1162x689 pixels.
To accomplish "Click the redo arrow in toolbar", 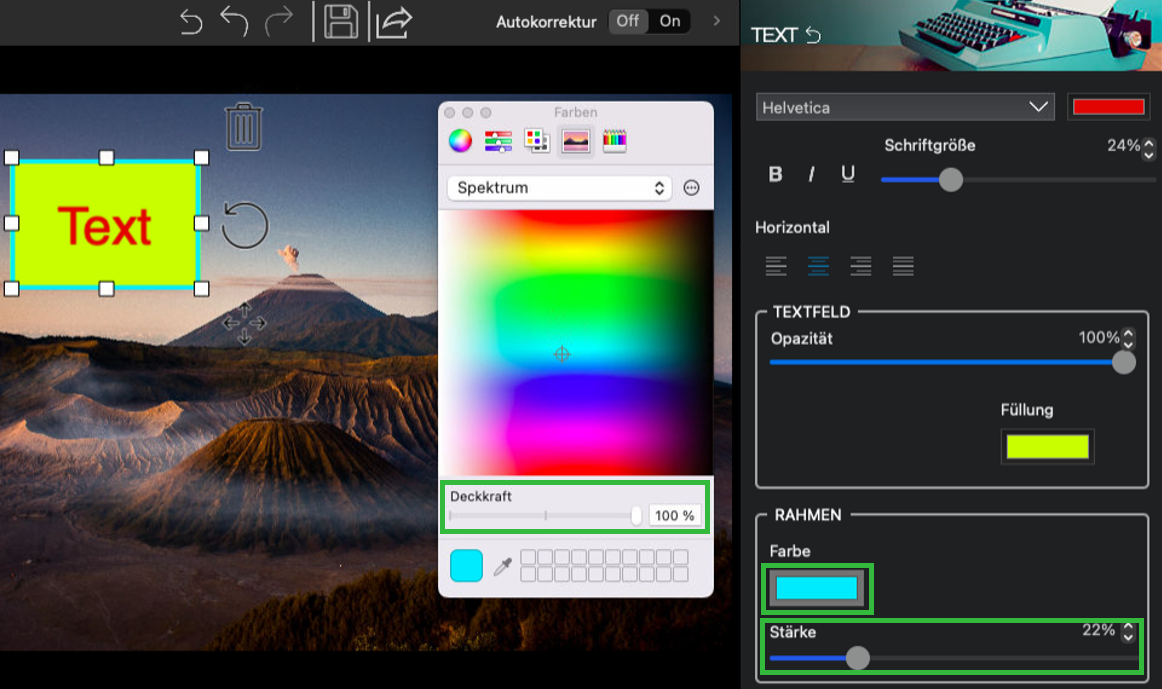I will pyautogui.click(x=279, y=21).
